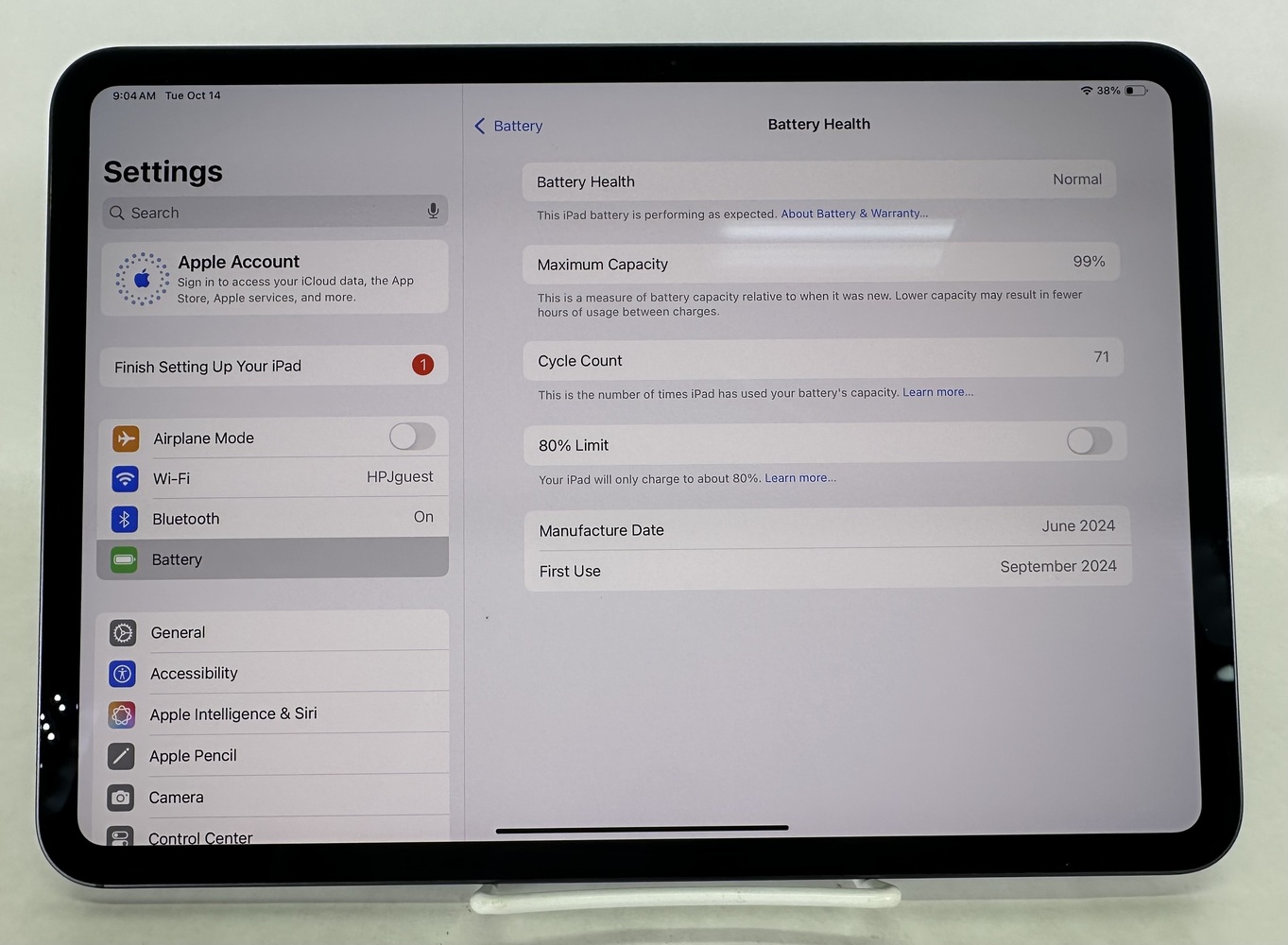The width and height of the screenshot is (1288, 945).
Task: Tap the microphone dictation icon in search
Action: [x=433, y=212]
